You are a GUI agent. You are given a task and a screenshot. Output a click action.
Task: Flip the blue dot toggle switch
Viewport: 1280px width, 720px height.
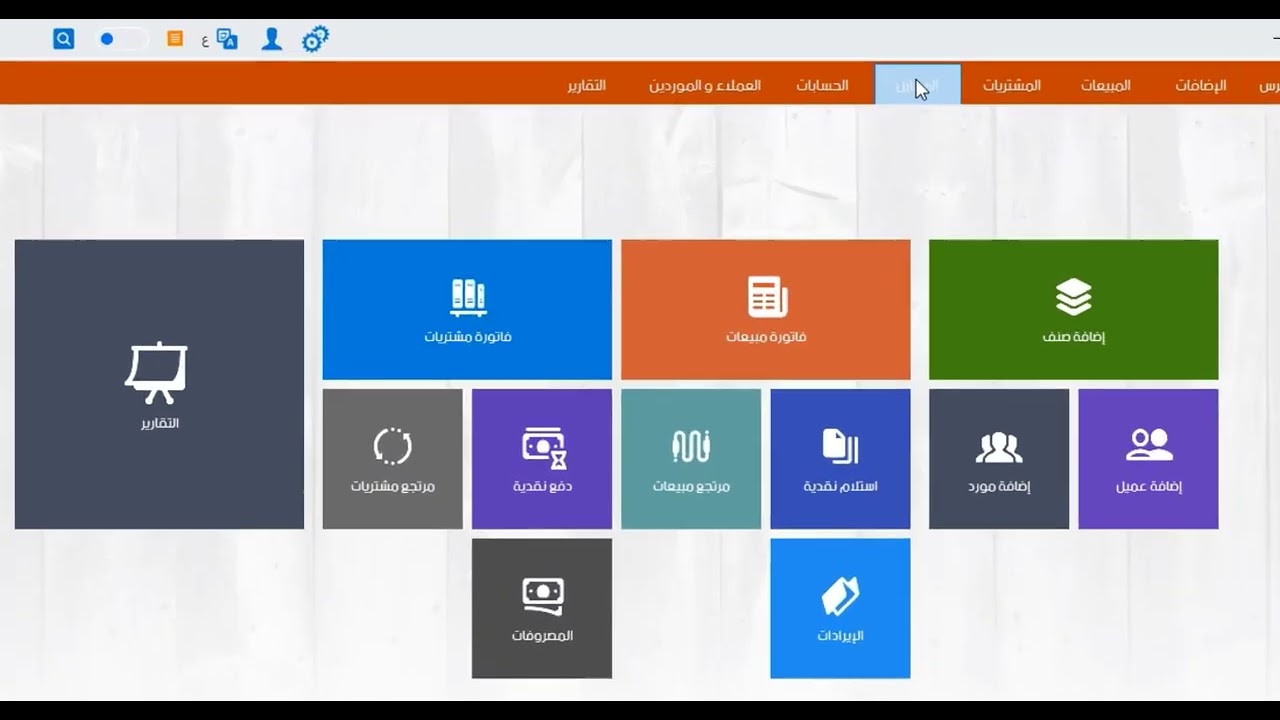point(123,39)
